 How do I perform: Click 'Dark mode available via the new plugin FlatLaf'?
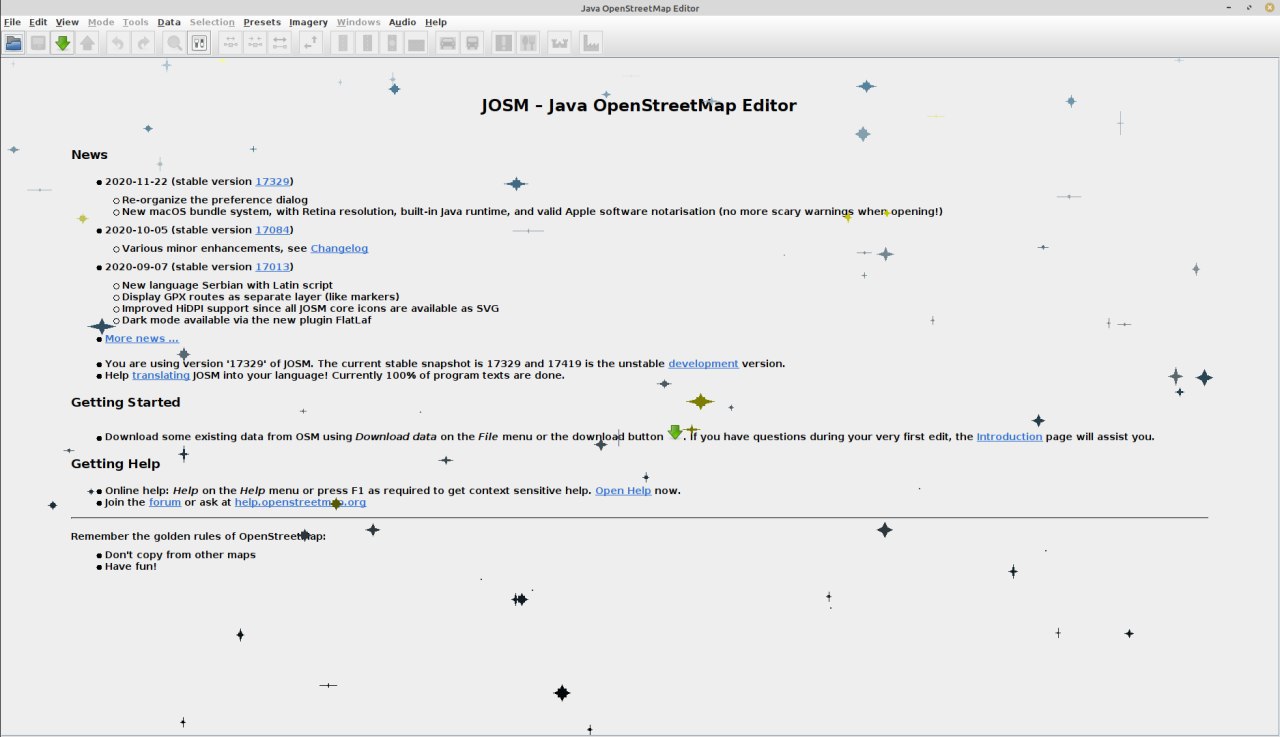coord(248,320)
